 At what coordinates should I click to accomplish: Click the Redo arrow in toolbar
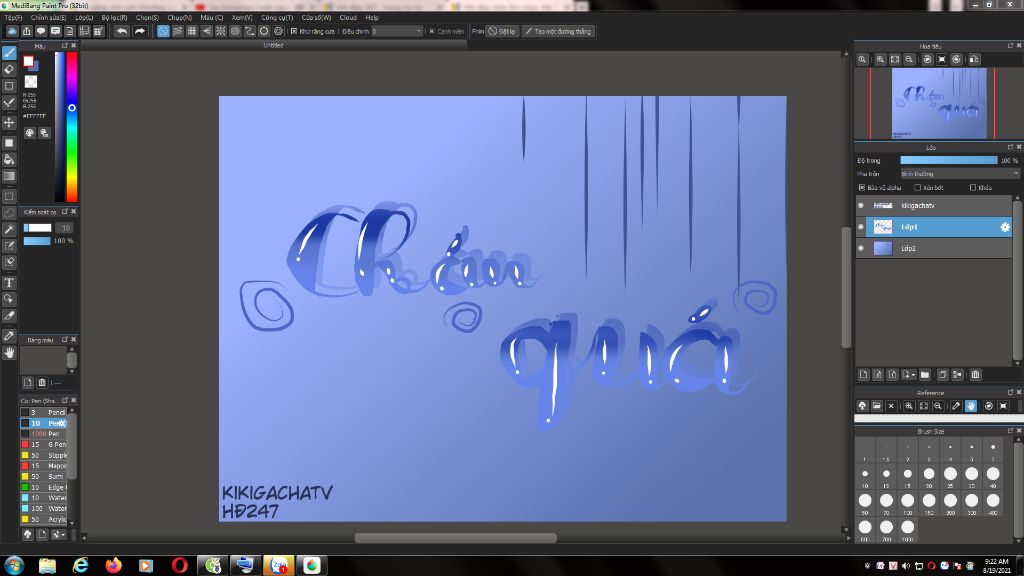(140, 31)
